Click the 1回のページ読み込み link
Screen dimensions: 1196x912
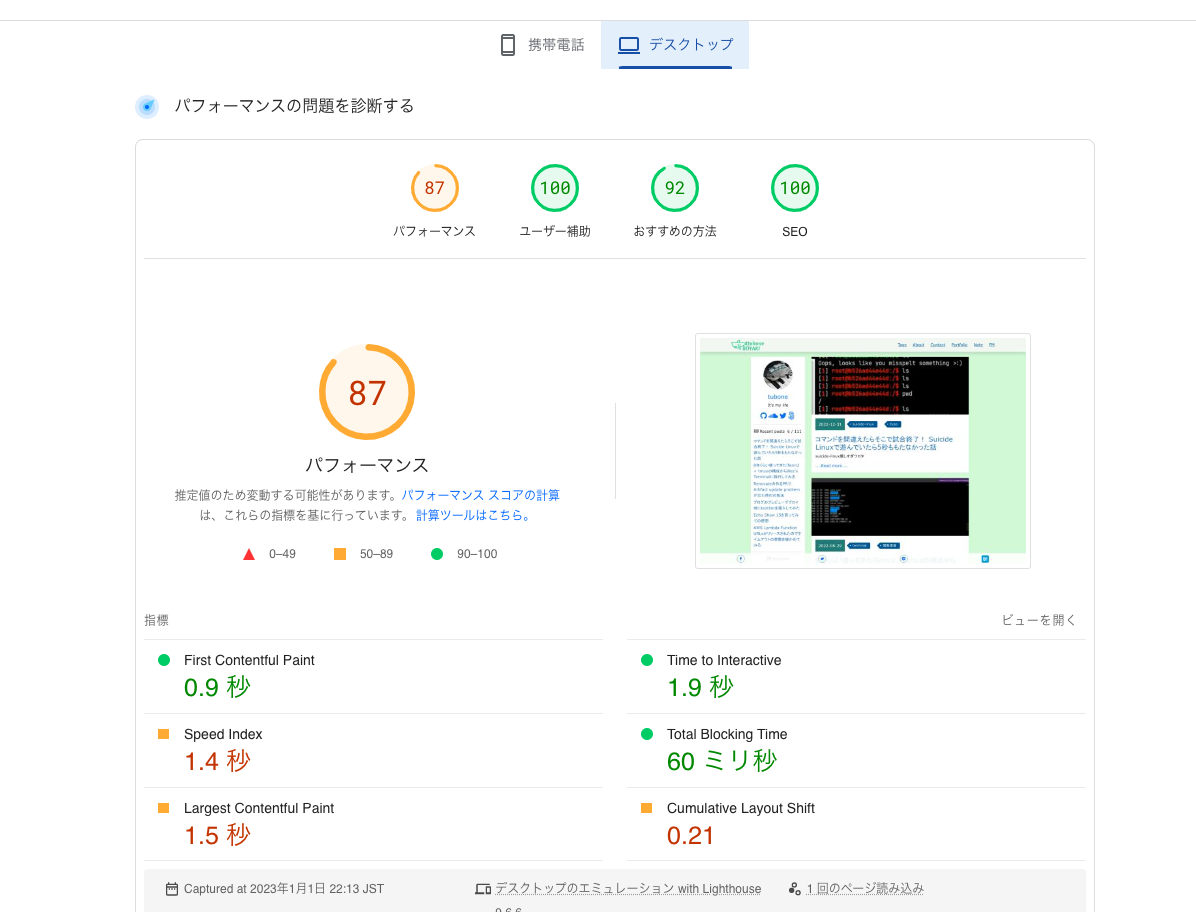(866, 888)
